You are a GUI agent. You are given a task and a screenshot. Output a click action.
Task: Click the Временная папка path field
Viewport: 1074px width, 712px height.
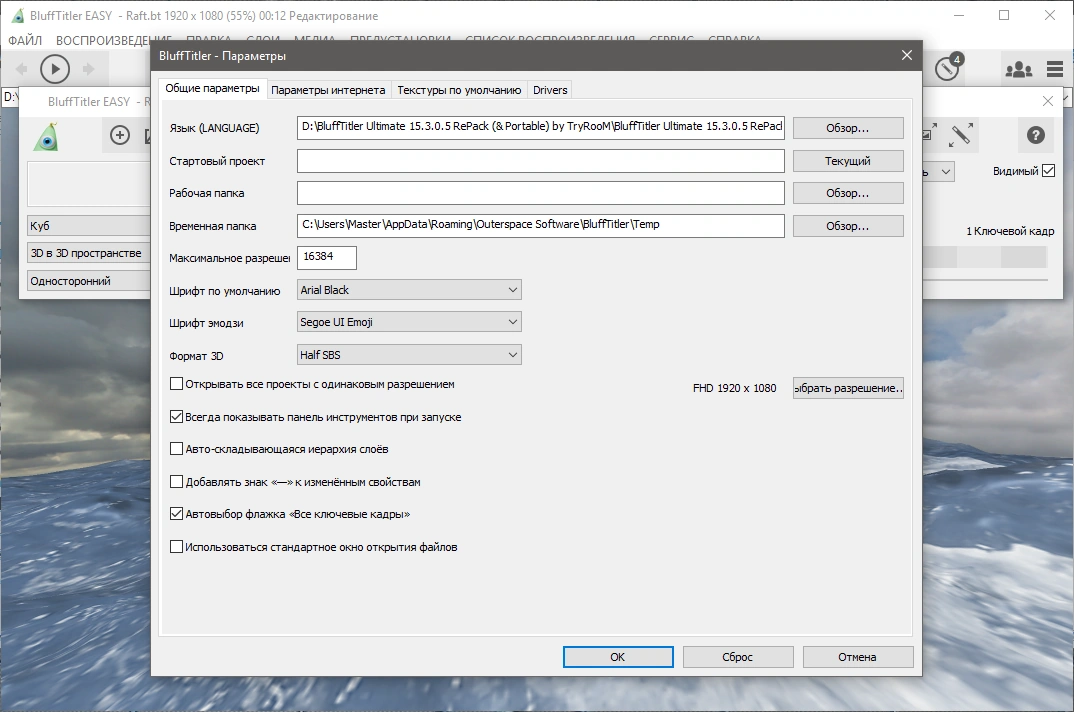540,225
